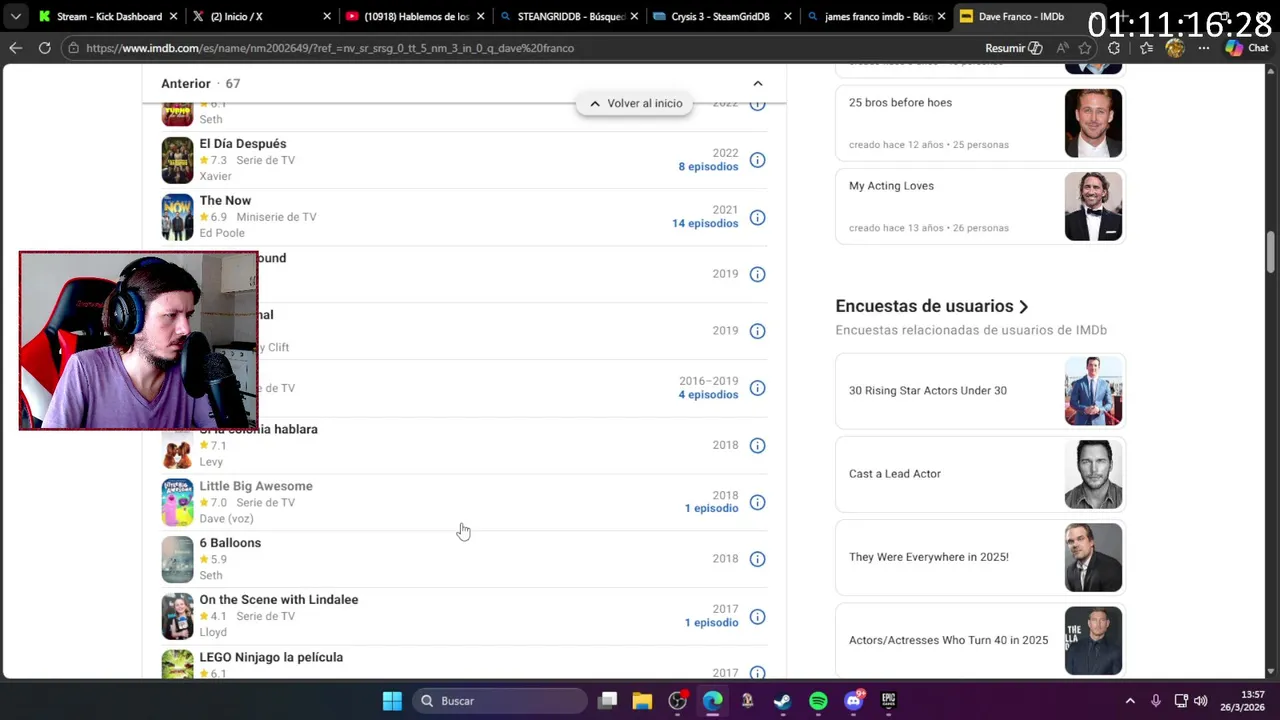Open Epic Games Launcher from taskbar
This screenshot has height=720, width=1280.
888,701
